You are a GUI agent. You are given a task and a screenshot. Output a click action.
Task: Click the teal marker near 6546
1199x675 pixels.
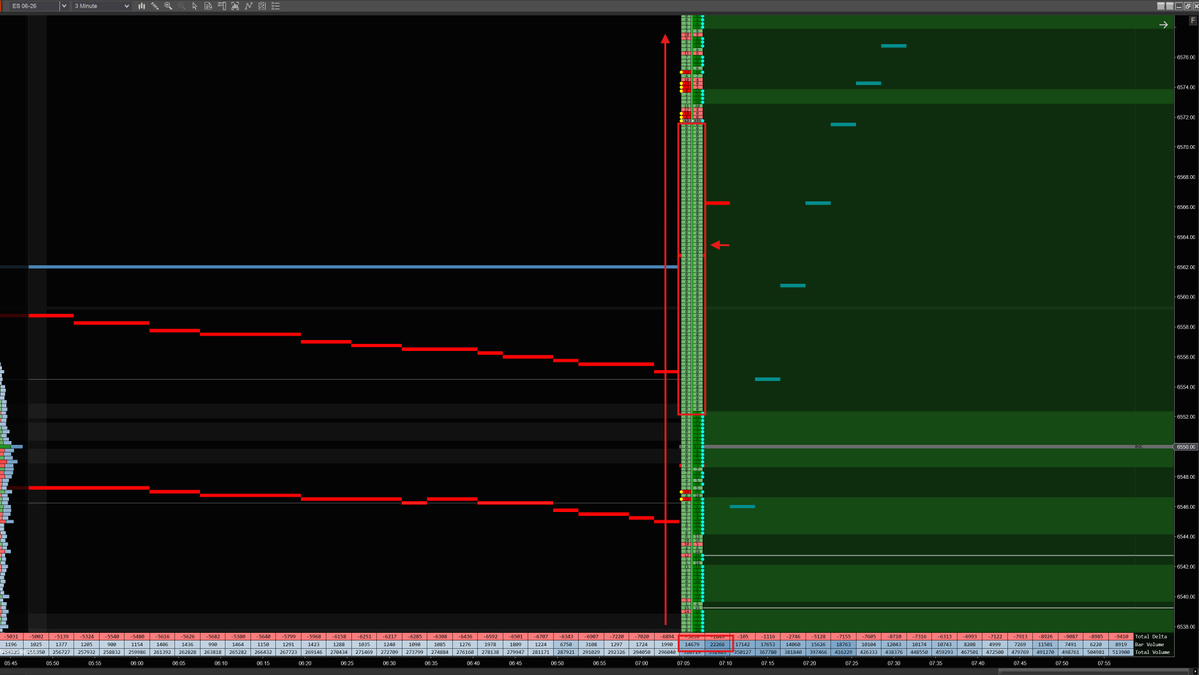pos(742,506)
